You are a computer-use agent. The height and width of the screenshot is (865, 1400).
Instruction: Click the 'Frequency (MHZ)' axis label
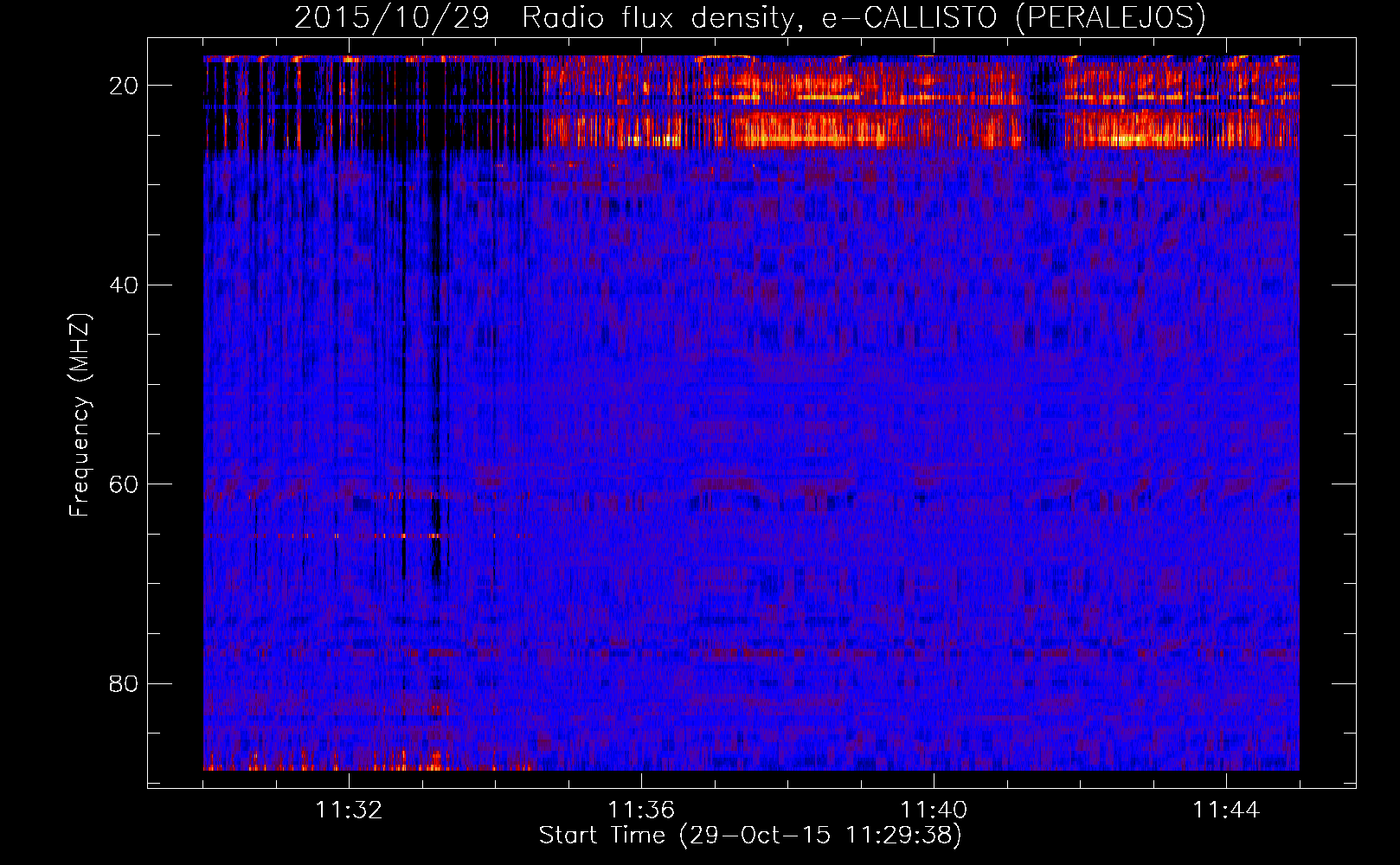[80, 415]
